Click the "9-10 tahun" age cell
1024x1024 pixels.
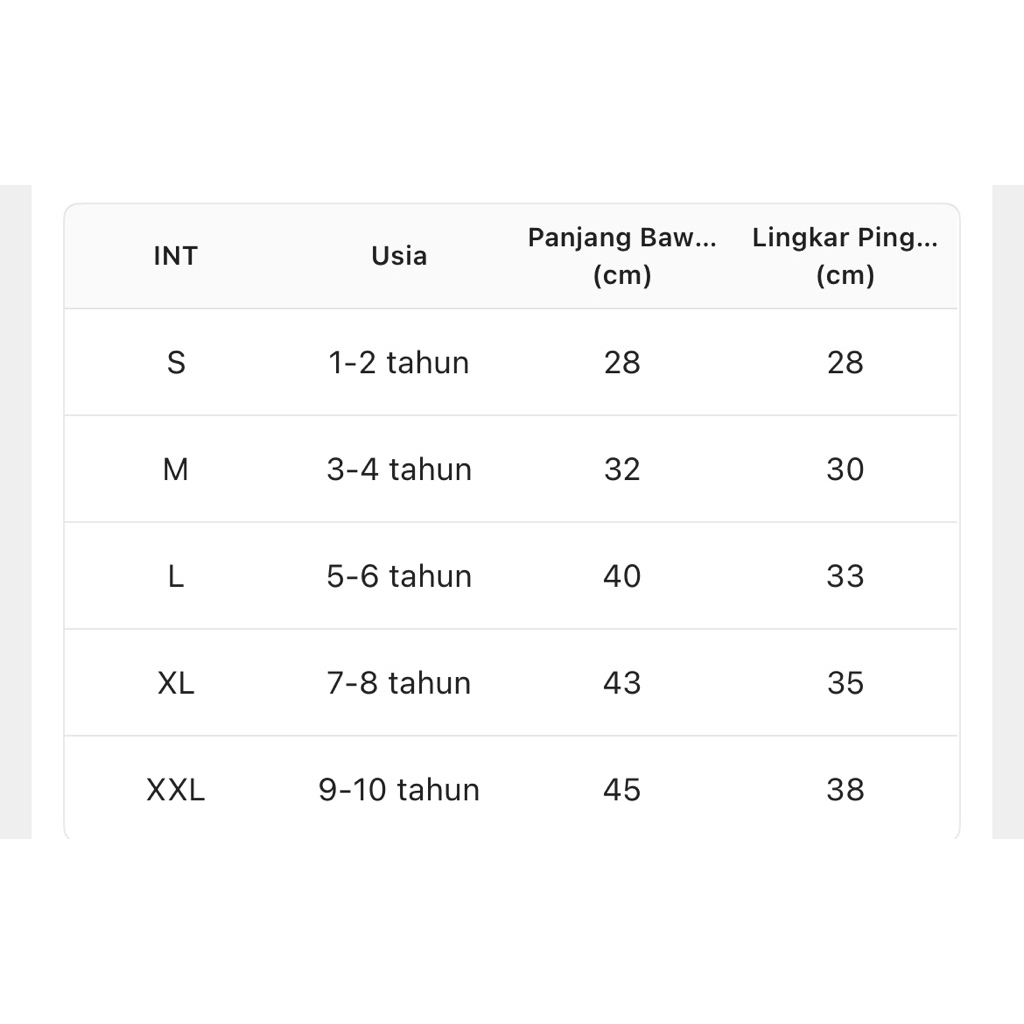(399, 790)
